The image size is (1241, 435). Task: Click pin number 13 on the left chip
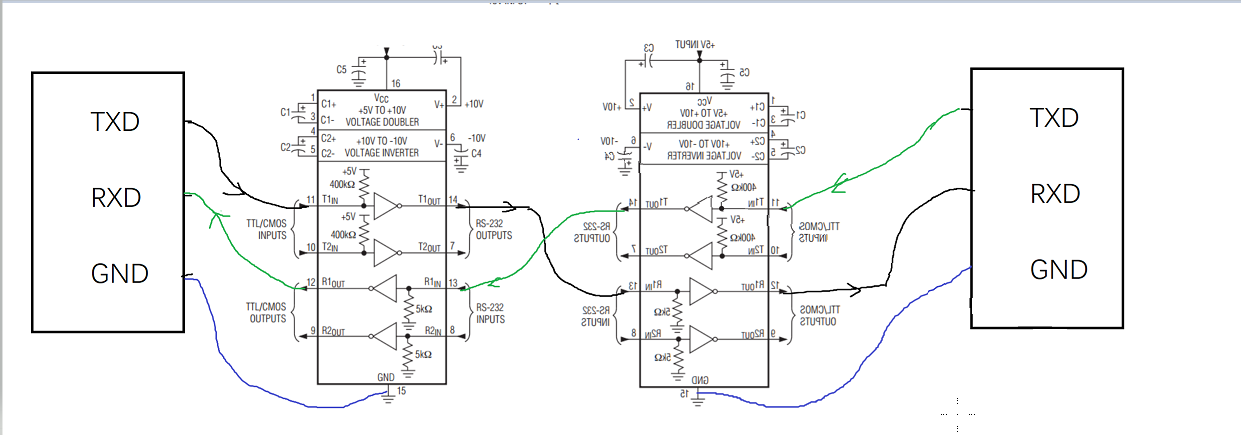tap(454, 283)
